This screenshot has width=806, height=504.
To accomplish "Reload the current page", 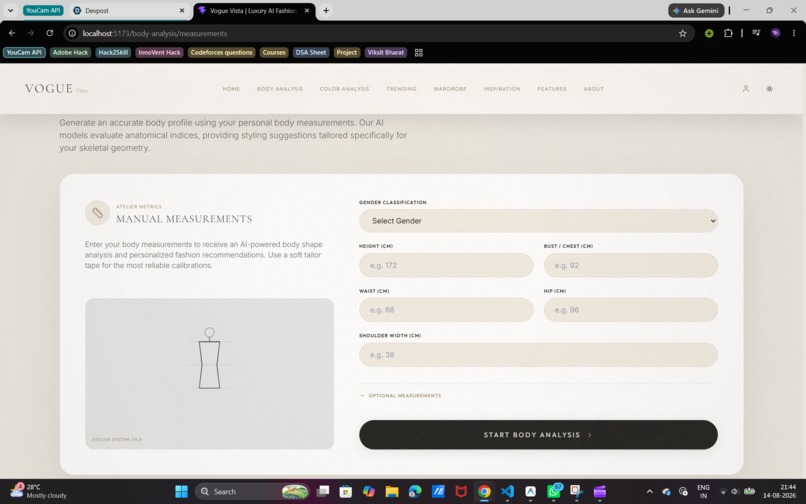I will [49, 33].
